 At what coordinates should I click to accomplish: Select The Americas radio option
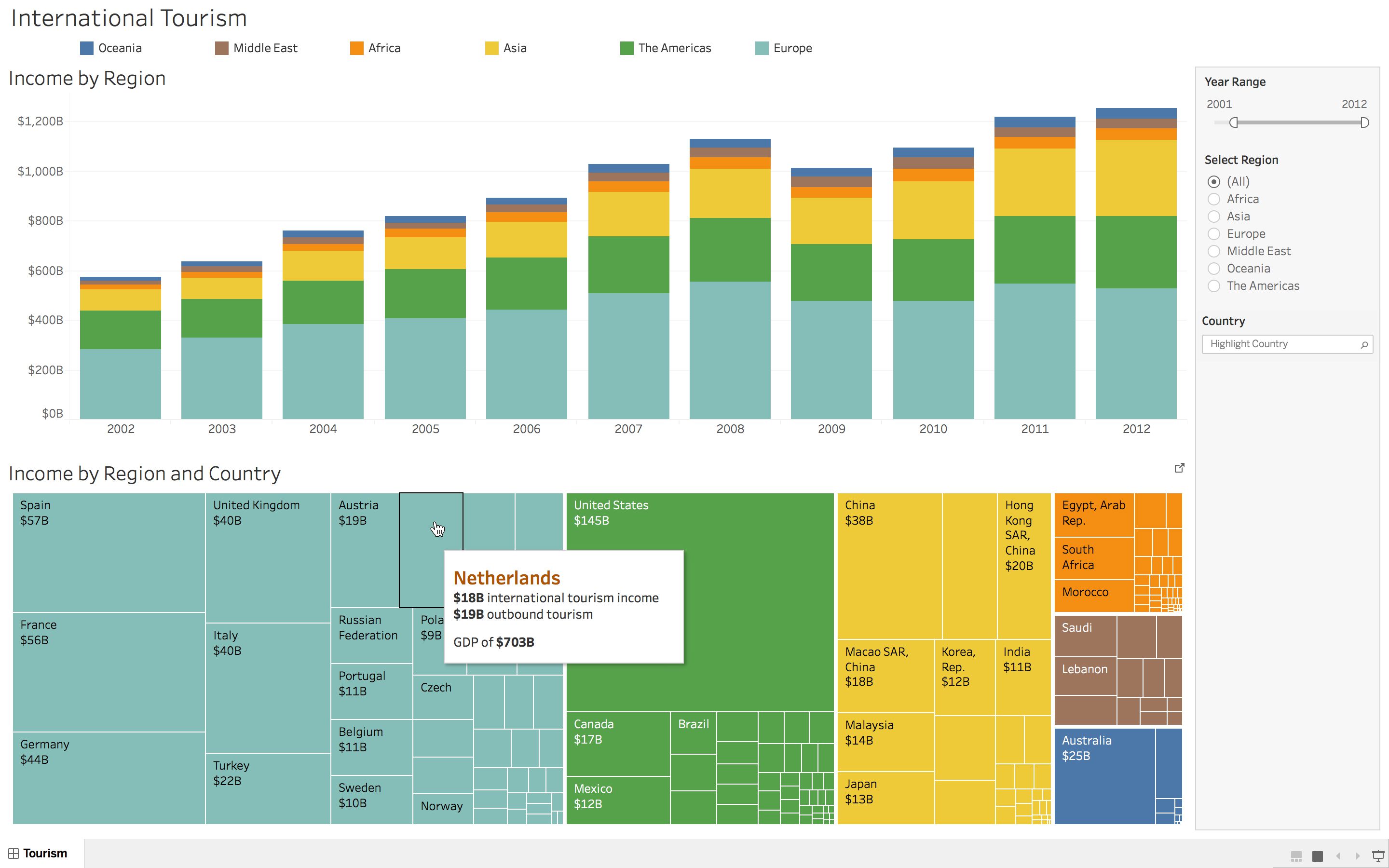coord(1214,286)
